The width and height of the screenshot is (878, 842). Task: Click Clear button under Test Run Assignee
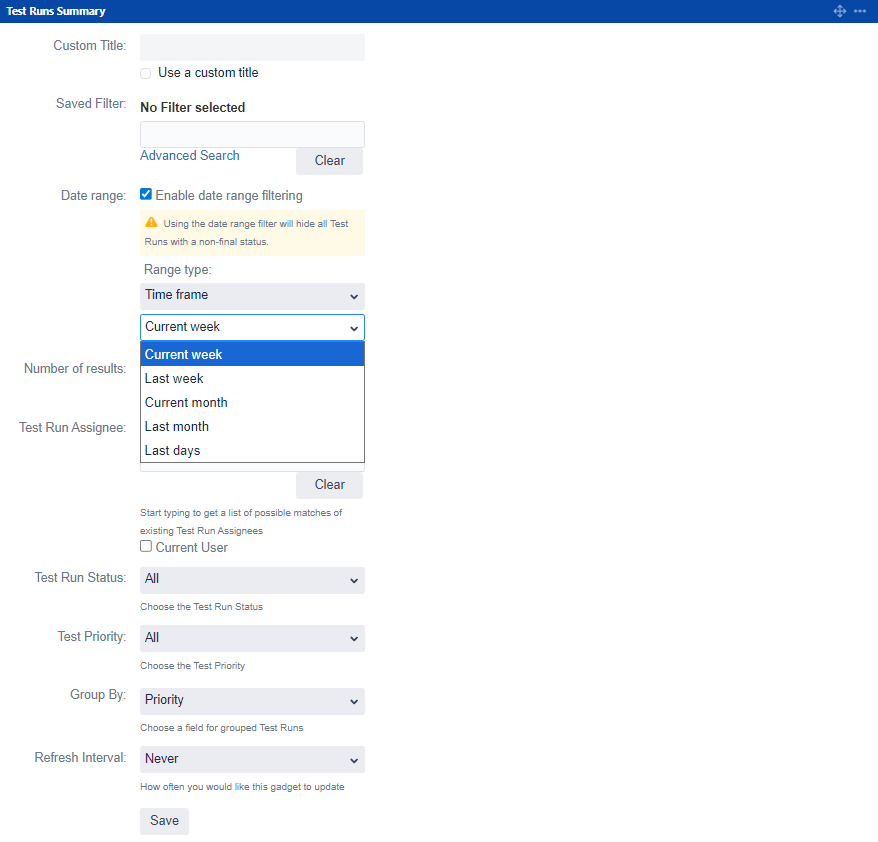329,485
